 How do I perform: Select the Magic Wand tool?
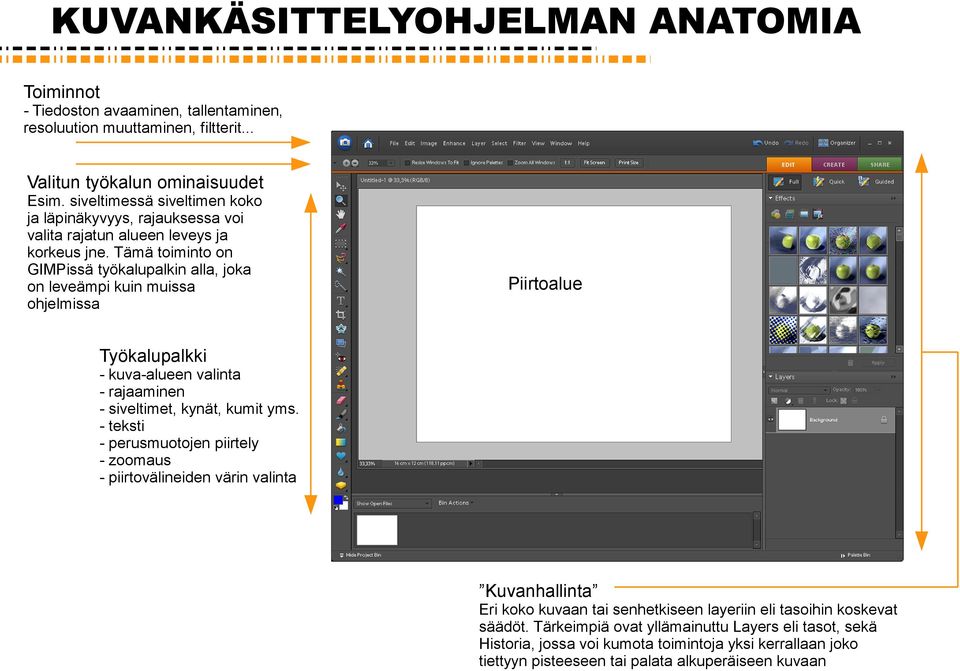click(x=341, y=271)
